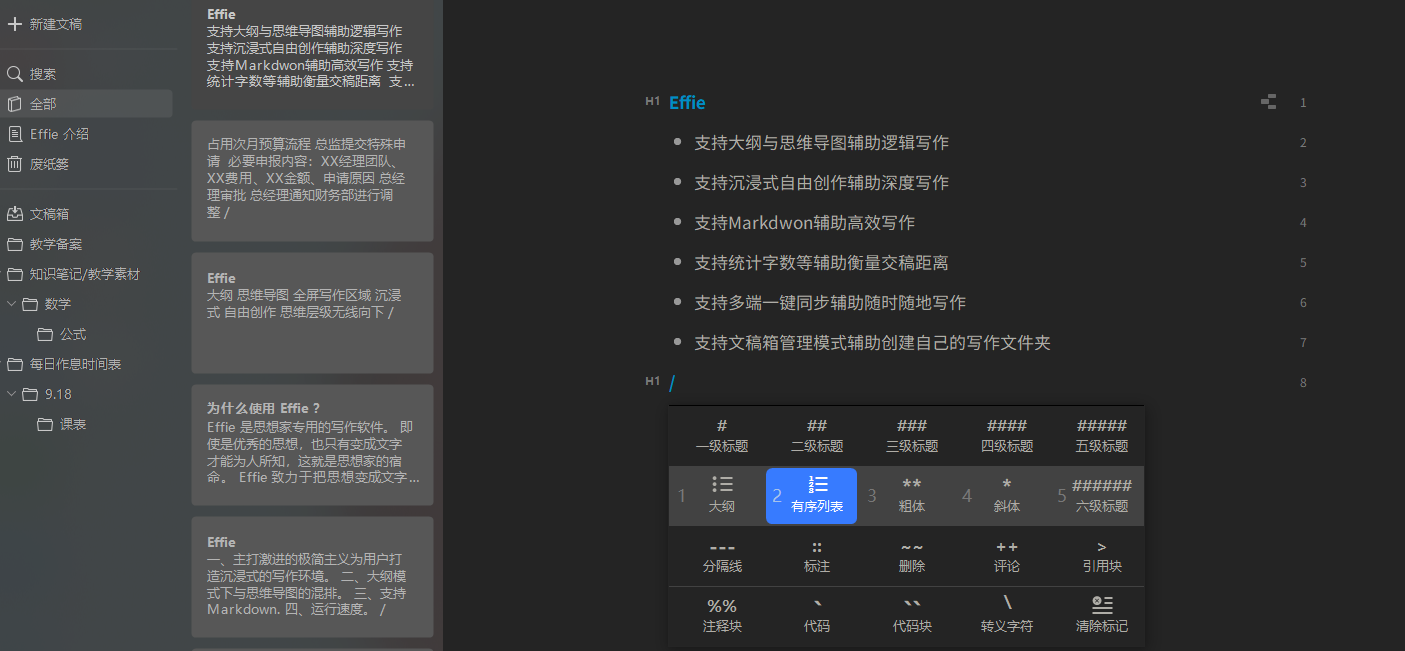Insert a 注释块 comment block
1405x651 pixels.
coord(722,616)
